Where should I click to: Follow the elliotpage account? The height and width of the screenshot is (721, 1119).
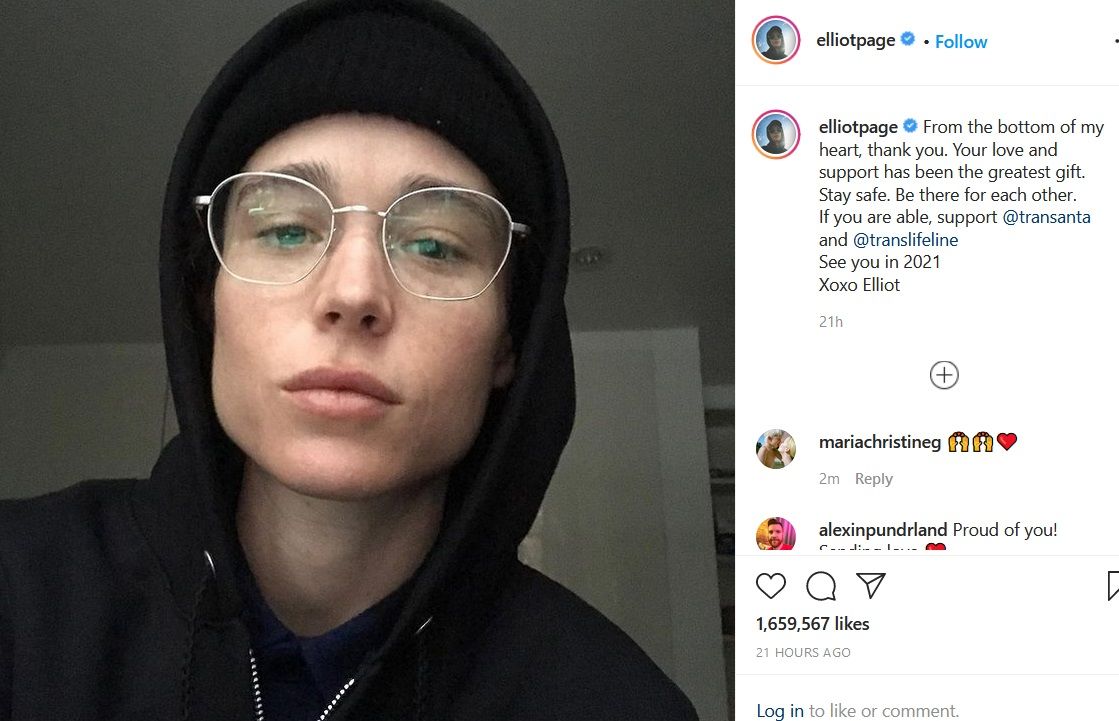point(961,41)
